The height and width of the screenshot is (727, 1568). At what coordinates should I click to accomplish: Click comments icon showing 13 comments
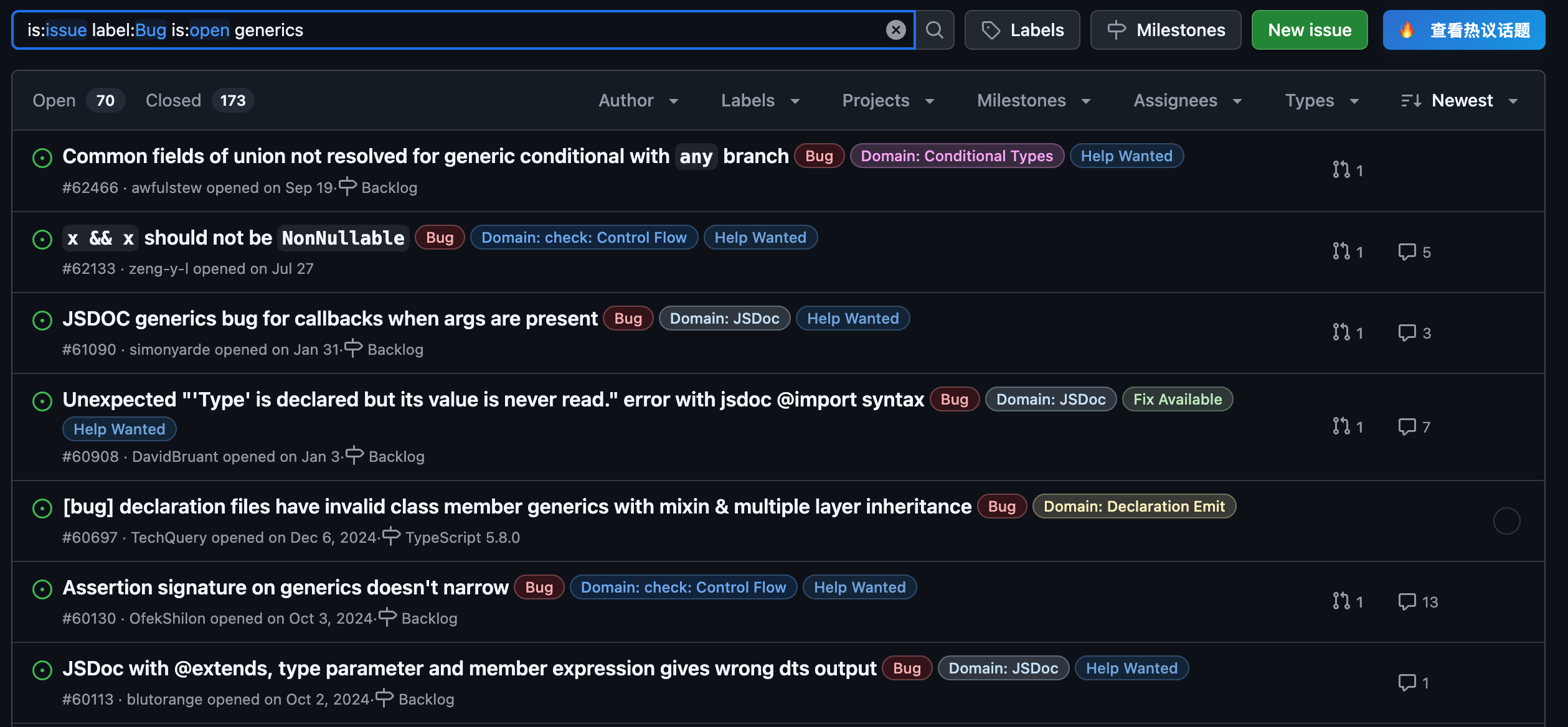[1407, 601]
